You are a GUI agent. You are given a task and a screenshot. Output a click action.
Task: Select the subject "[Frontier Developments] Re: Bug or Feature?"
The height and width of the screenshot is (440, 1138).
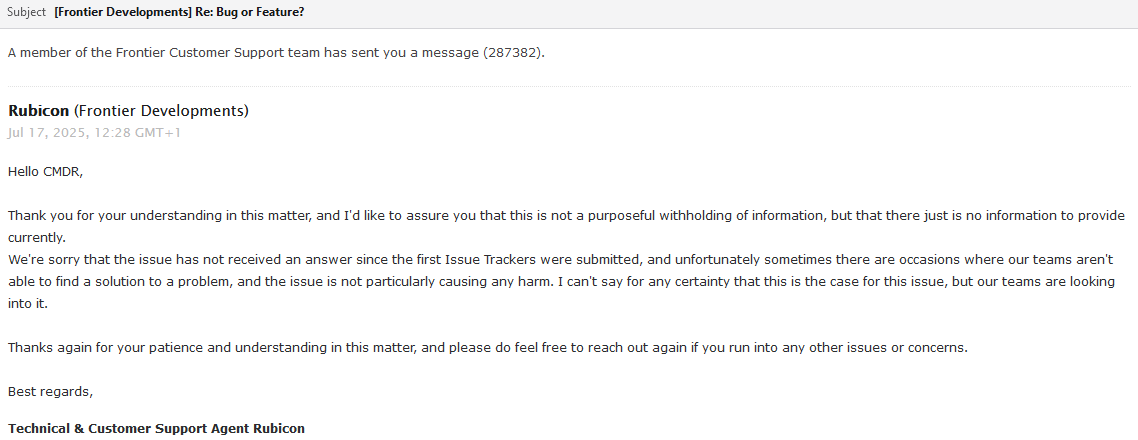coord(179,12)
